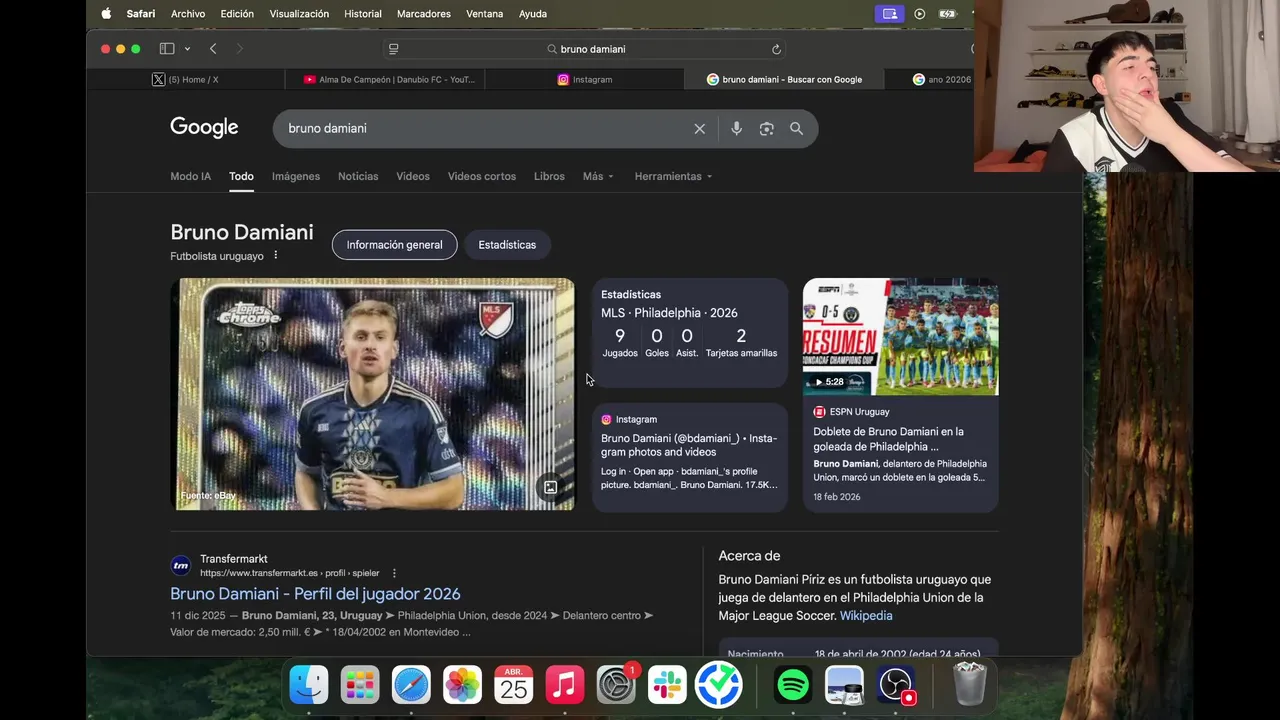
Task: Open the Archivo menu
Action: (x=188, y=14)
